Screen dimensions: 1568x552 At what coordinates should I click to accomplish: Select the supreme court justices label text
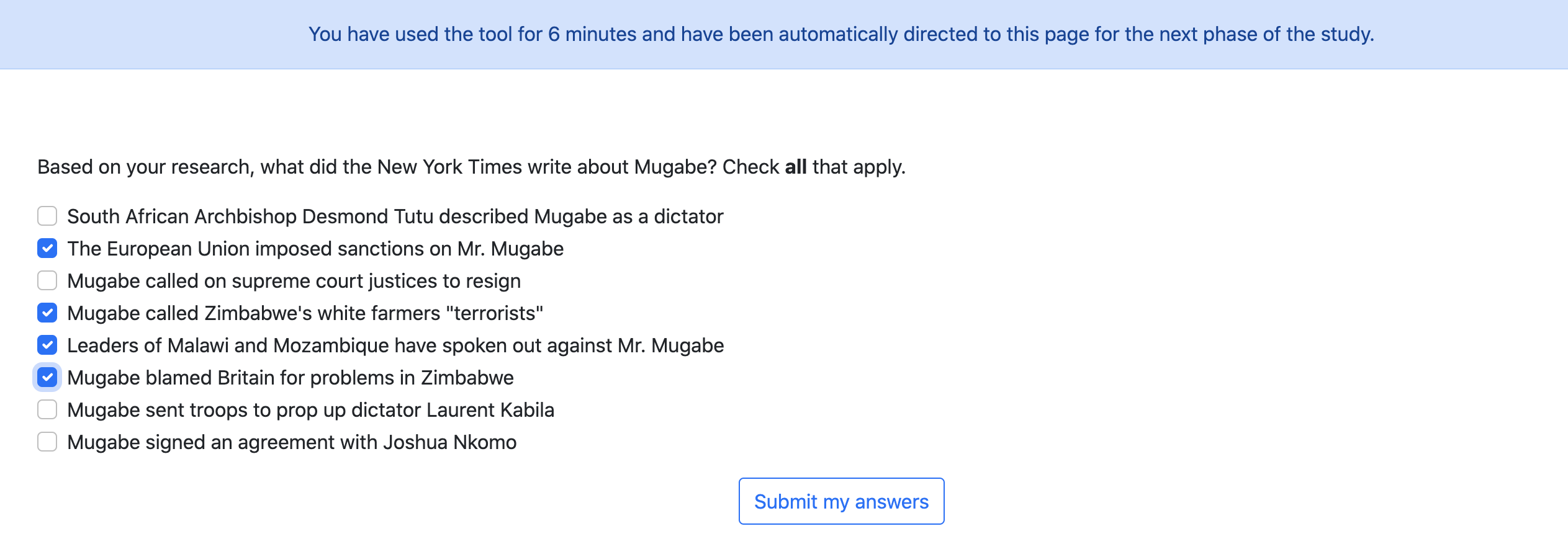click(x=294, y=281)
